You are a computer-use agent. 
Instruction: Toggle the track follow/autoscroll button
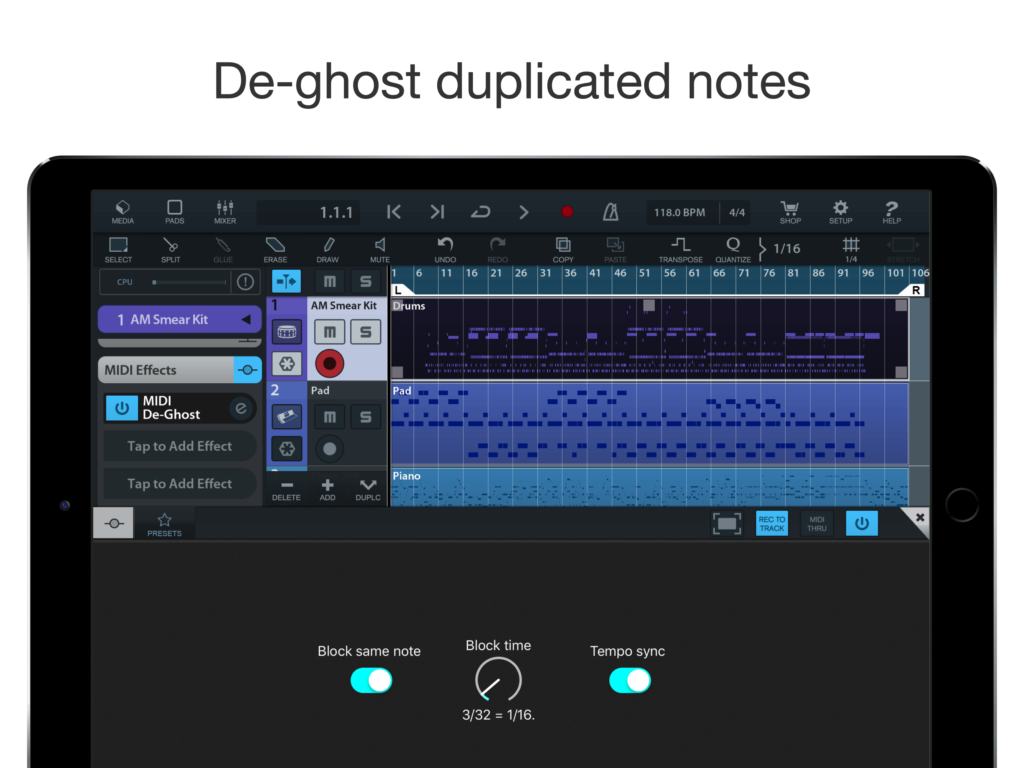tap(286, 281)
